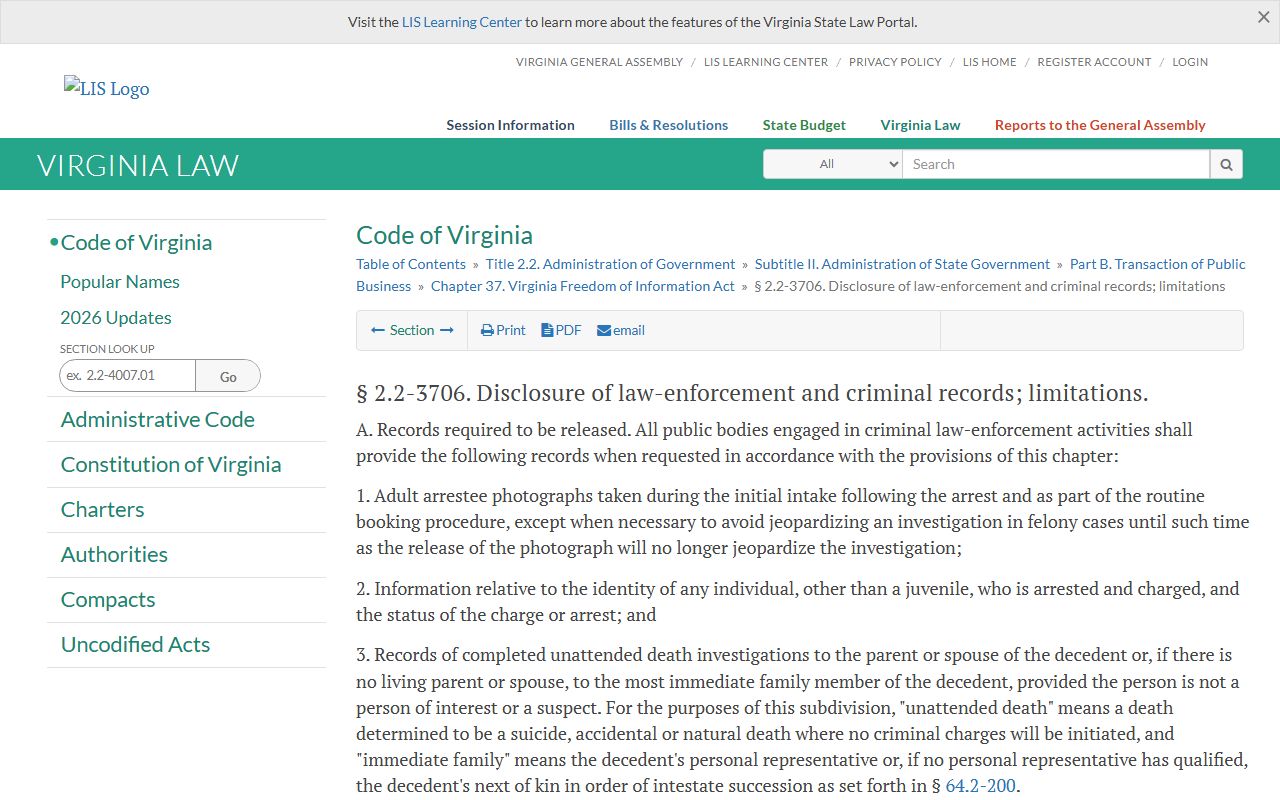Screen dimensions: 1280x800
Task: Click the Section Look Up input box
Action: click(128, 376)
